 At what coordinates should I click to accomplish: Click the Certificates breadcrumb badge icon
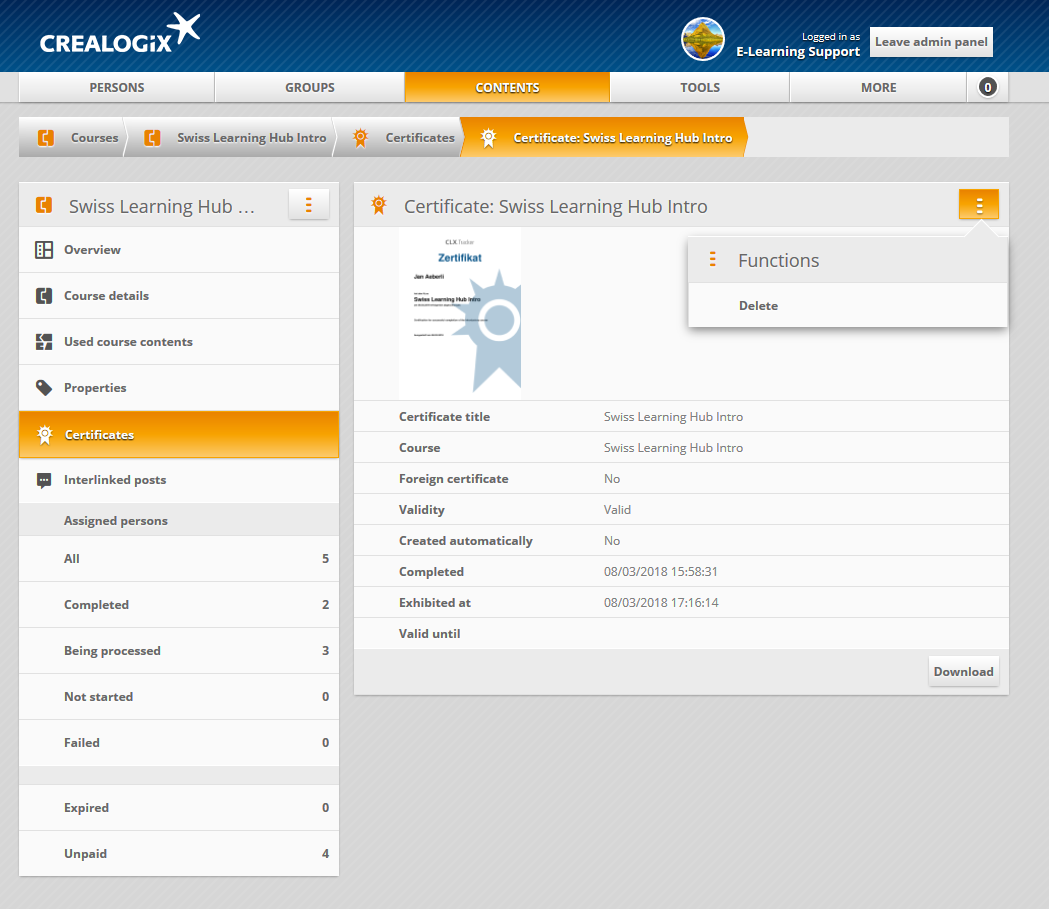coord(361,138)
